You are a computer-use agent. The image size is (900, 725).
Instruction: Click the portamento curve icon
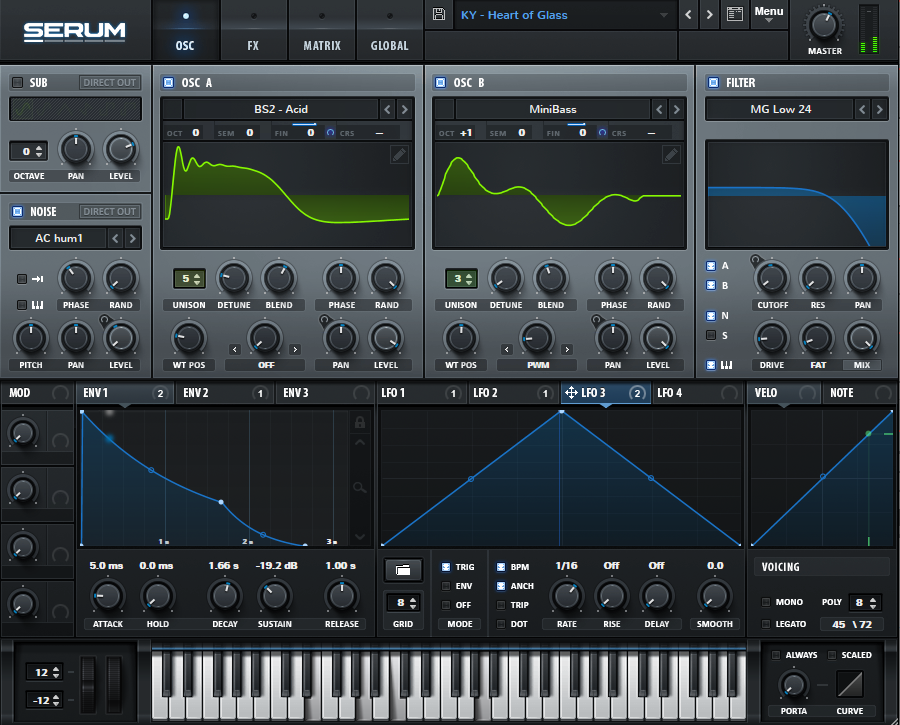pos(850,684)
